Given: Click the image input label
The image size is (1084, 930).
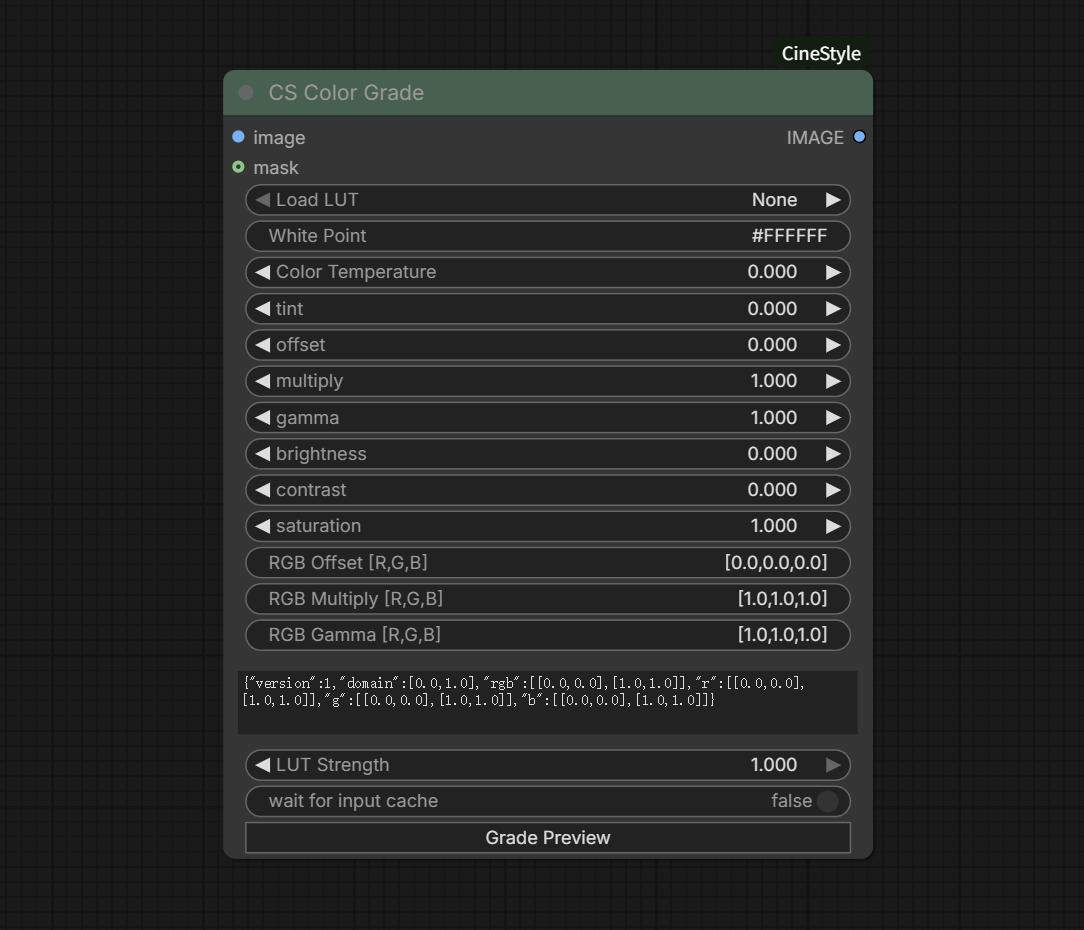Looking at the screenshot, I should point(279,138).
